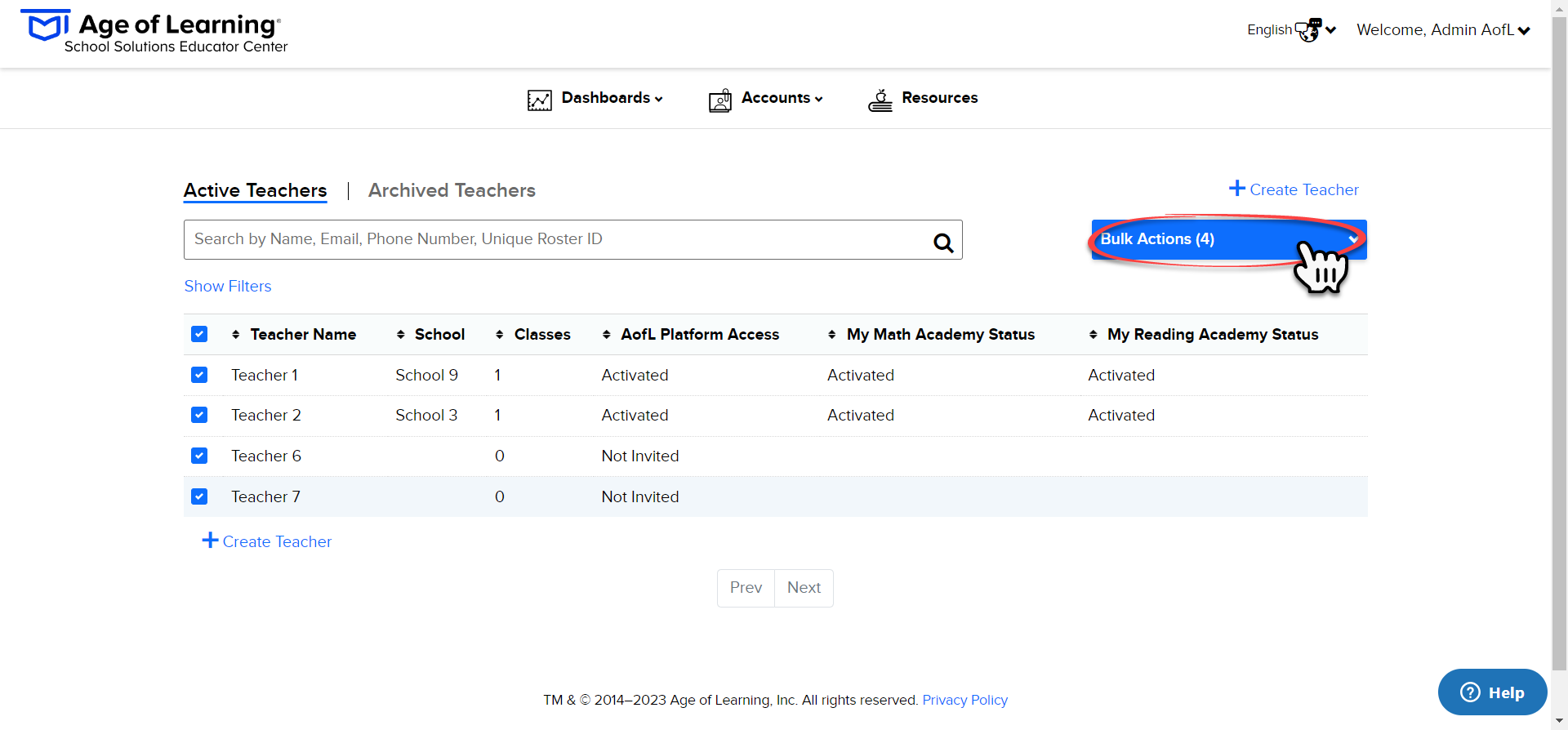Click the School 9 cell
The height and width of the screenshot is (730, 1568).
click(426, 375)
